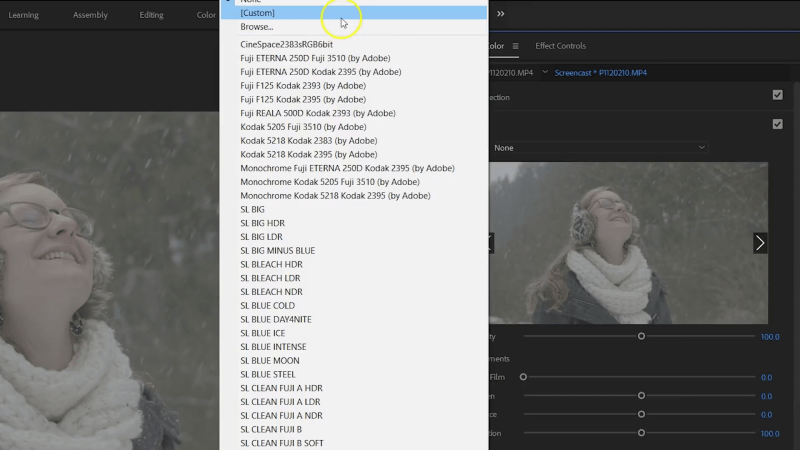Click the Faded Film value 0.0

click(766, 378)
